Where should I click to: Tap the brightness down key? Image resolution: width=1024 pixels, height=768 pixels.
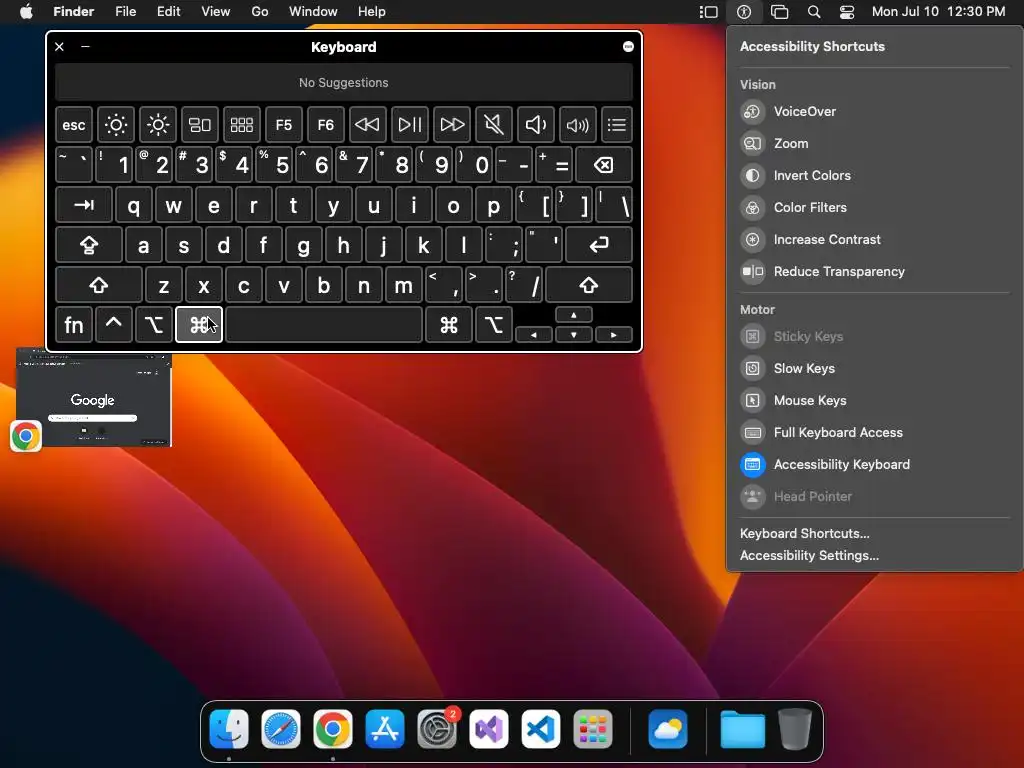116,124
